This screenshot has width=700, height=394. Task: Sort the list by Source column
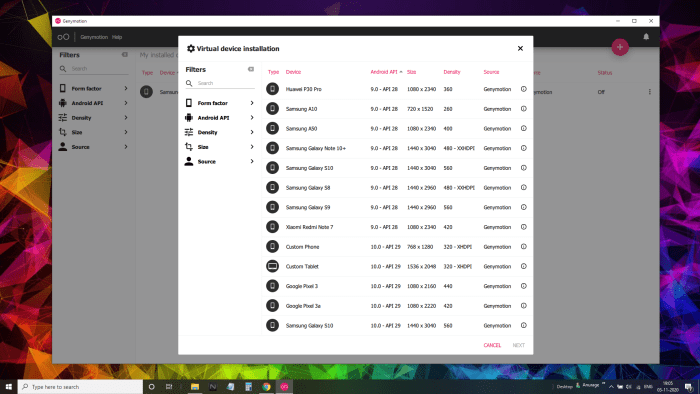coord(491,72)
